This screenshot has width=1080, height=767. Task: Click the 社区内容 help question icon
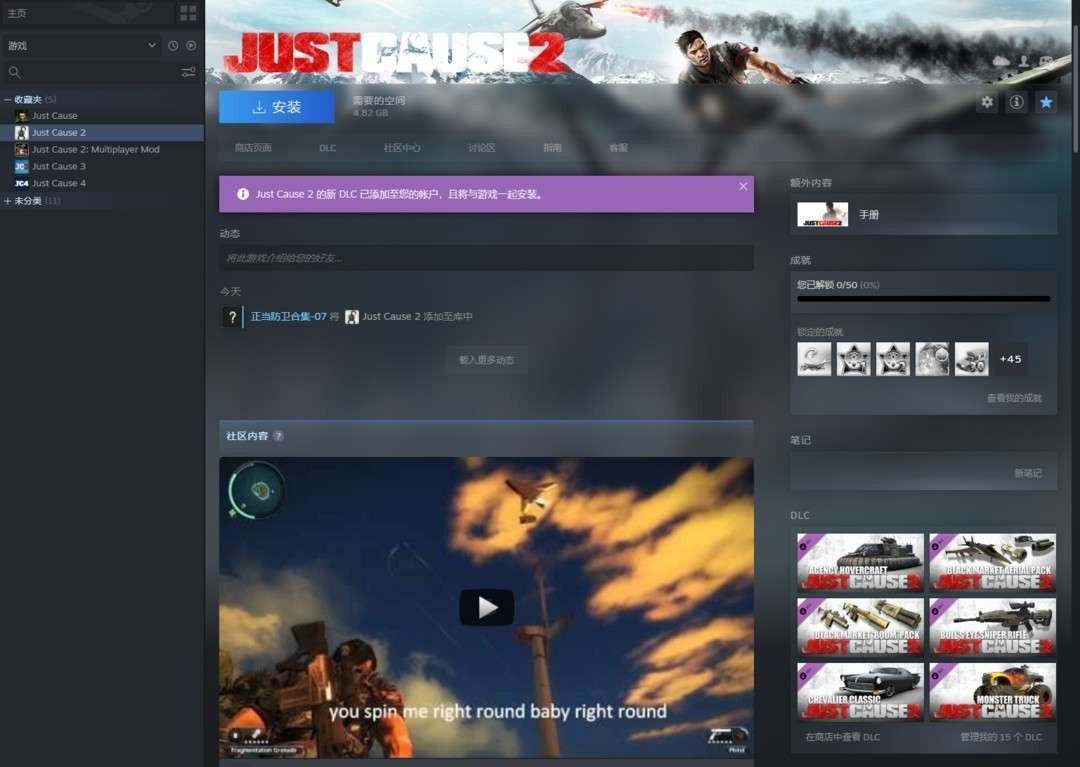click(278, 436)
